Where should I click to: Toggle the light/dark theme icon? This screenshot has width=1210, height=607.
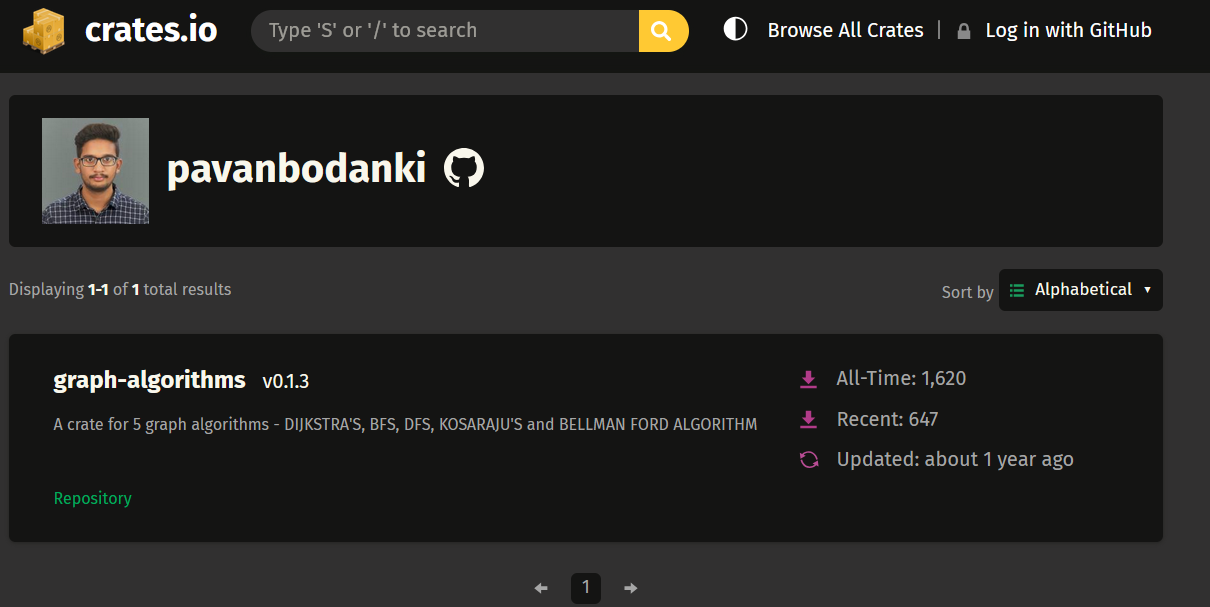pyautogui.click(x=735, y=30)
